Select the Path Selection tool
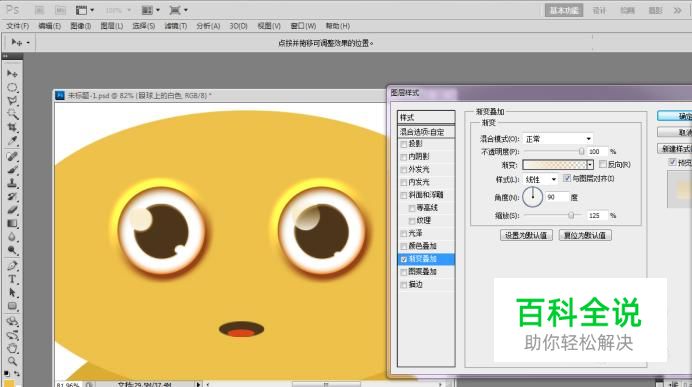 pos(12,292)
